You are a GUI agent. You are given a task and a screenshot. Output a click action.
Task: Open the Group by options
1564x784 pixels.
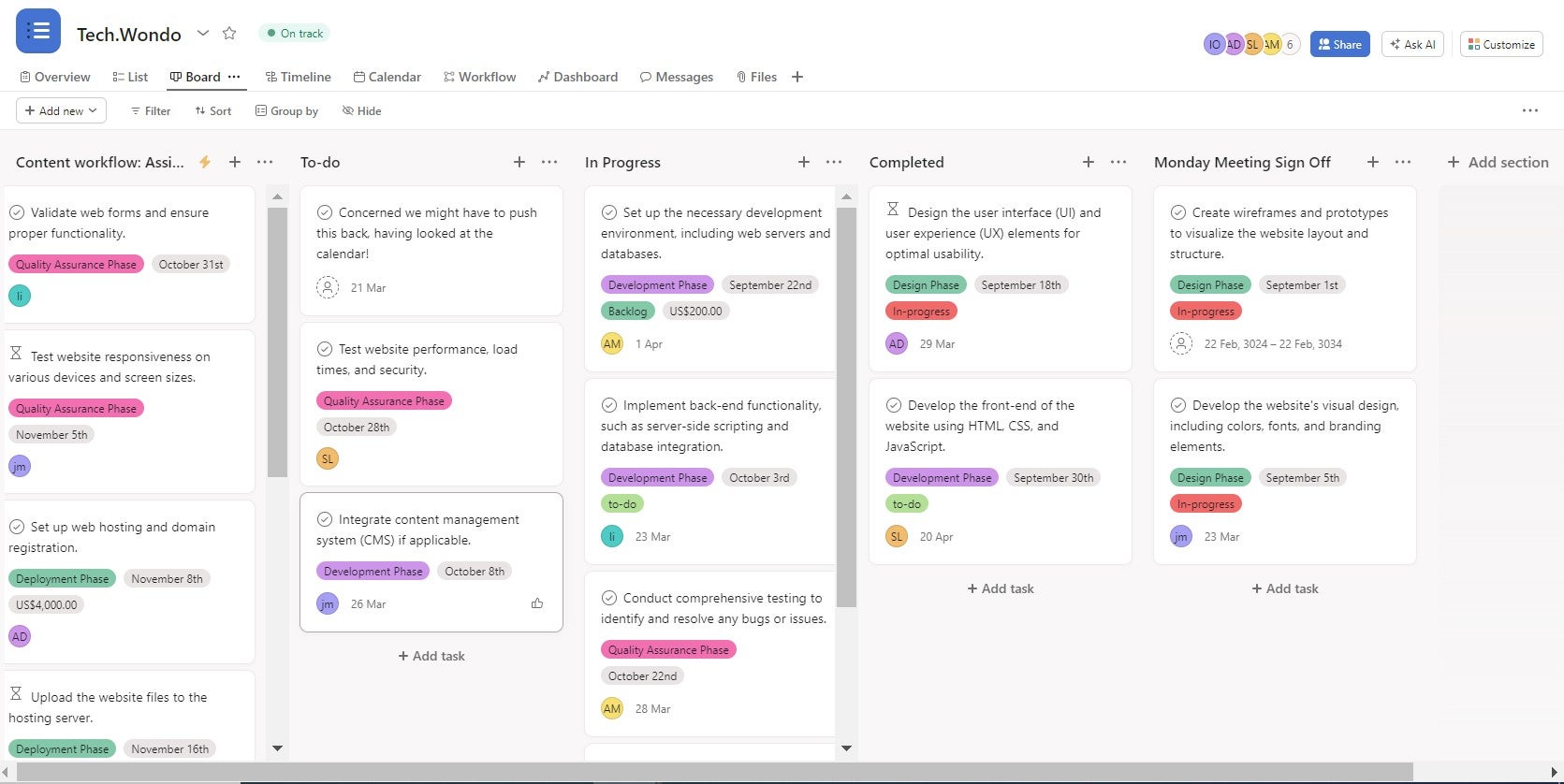pos(287,110)
